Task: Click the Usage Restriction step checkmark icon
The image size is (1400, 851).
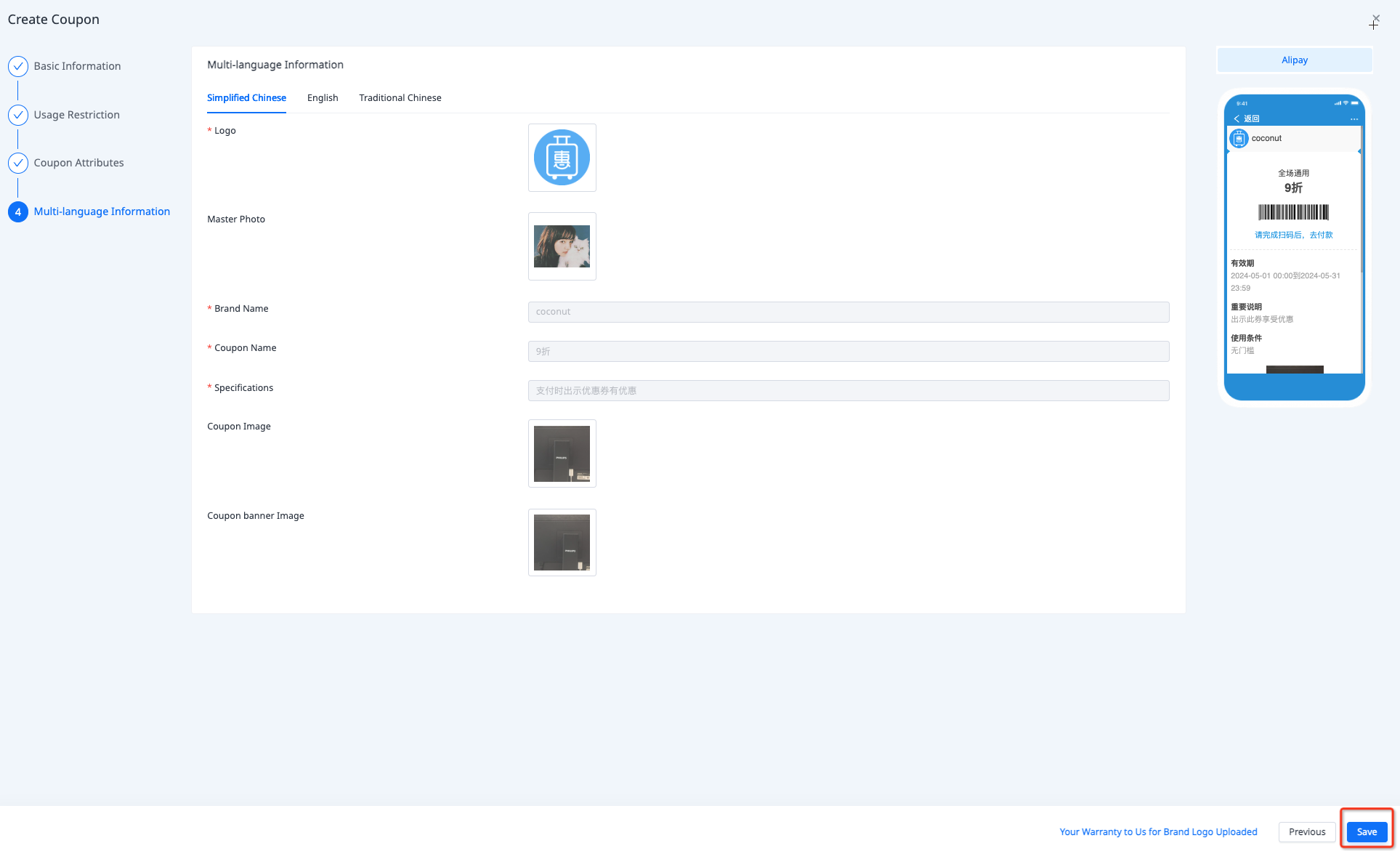Action: click(18, 115)
